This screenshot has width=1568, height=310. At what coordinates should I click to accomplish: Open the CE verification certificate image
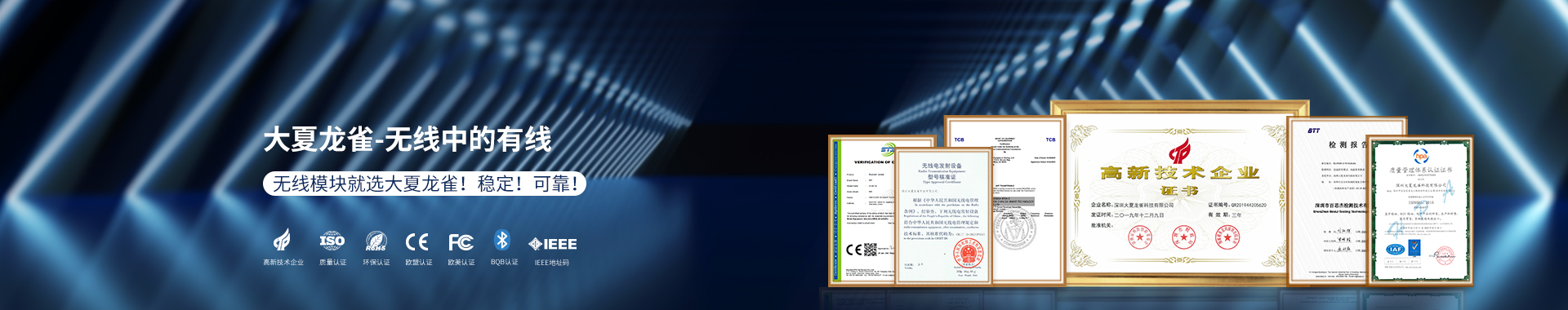tap(862, 210)
